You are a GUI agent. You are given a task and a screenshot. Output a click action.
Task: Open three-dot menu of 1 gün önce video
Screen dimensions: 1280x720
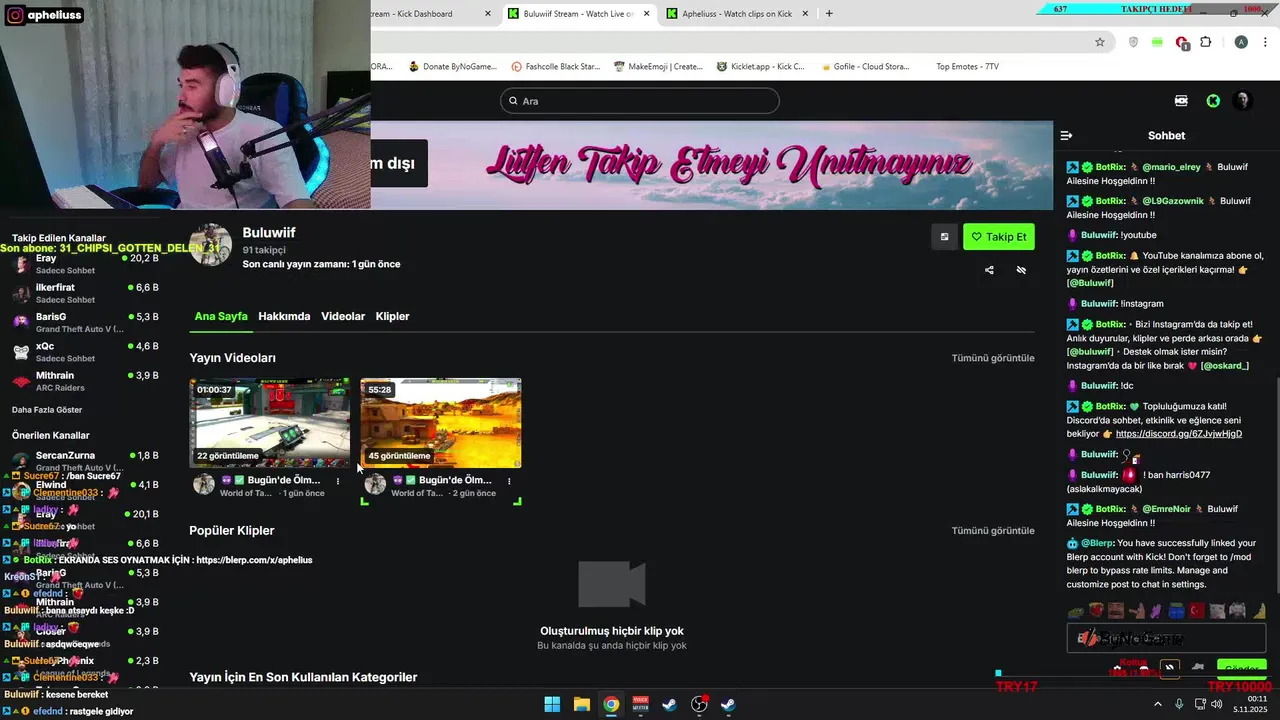click(x=338, y=481)
